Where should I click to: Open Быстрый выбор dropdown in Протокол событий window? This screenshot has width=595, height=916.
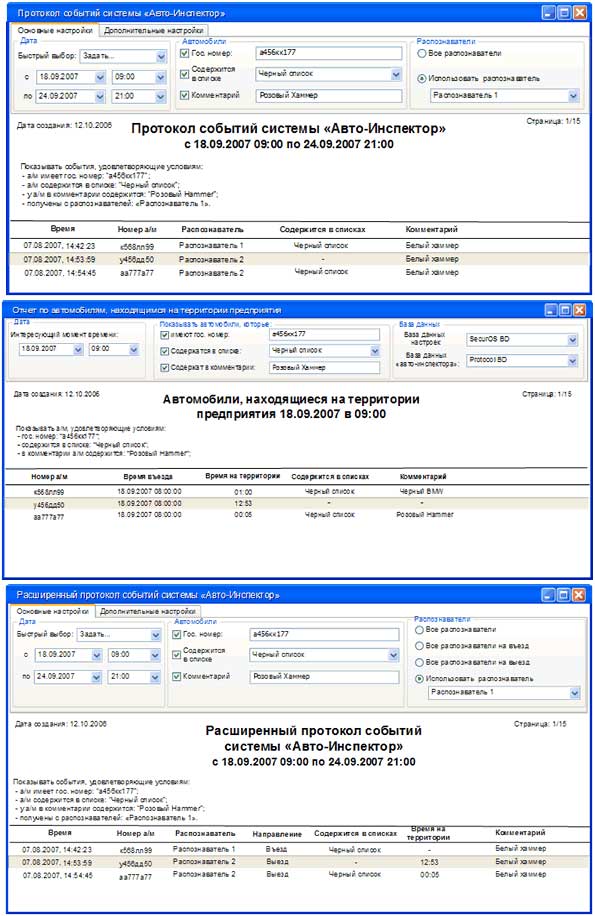tap(161, 56)
